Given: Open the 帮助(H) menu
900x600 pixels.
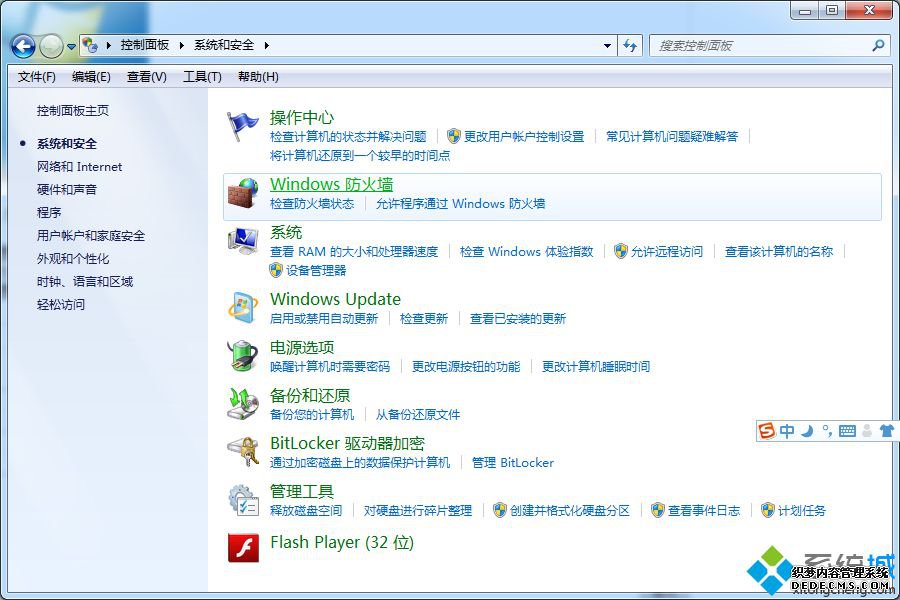Looking at the screenshot, I should 258,77.
